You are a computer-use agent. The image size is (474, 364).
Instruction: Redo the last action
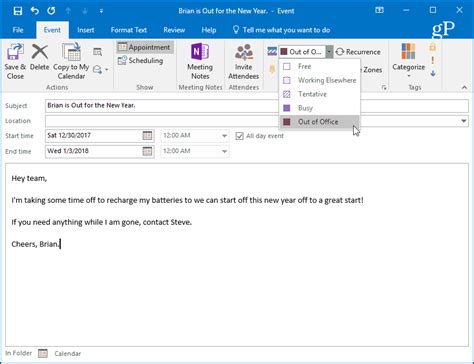point(51,11)
